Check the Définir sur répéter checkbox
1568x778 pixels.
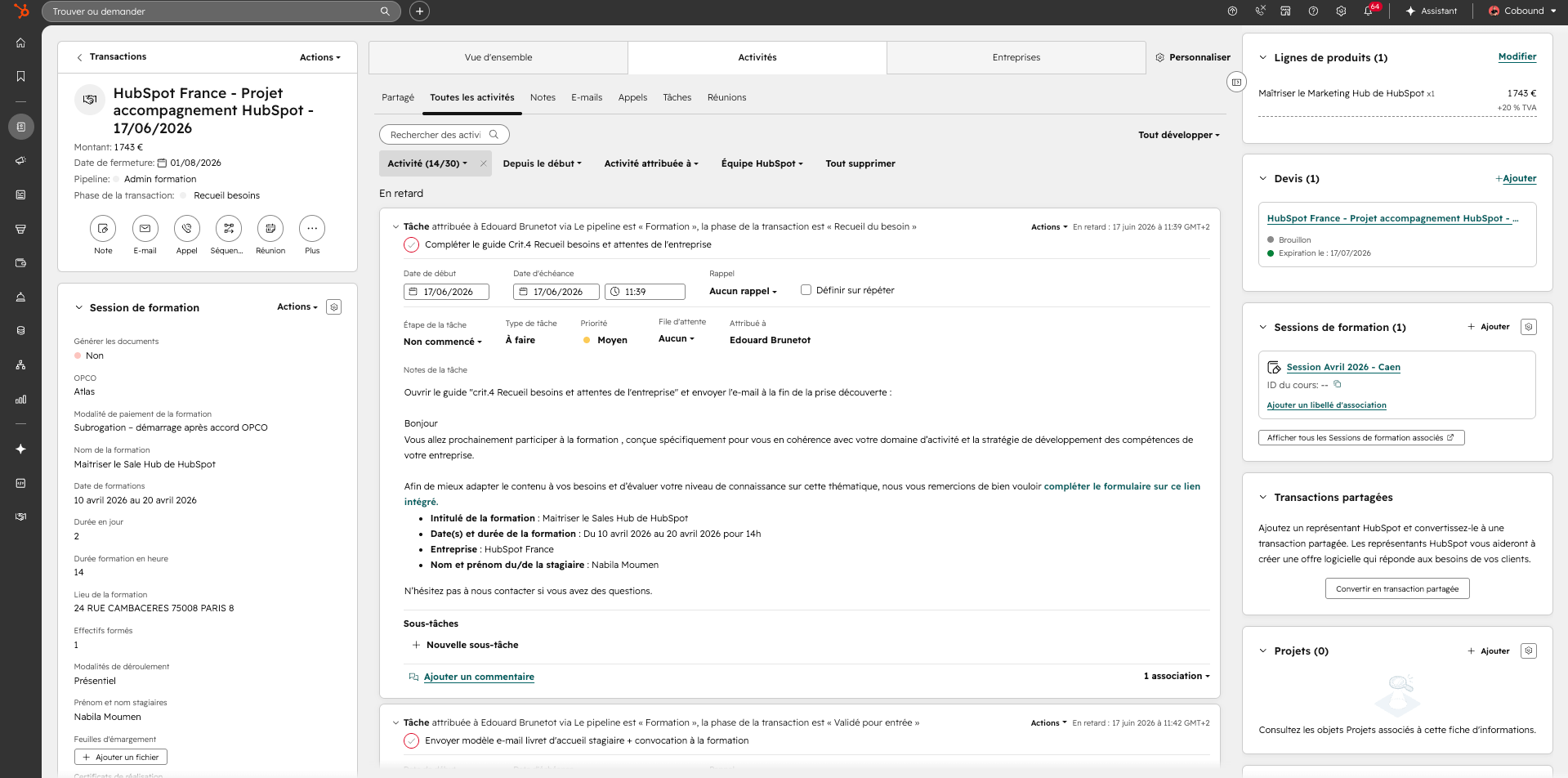pos(806,290)
